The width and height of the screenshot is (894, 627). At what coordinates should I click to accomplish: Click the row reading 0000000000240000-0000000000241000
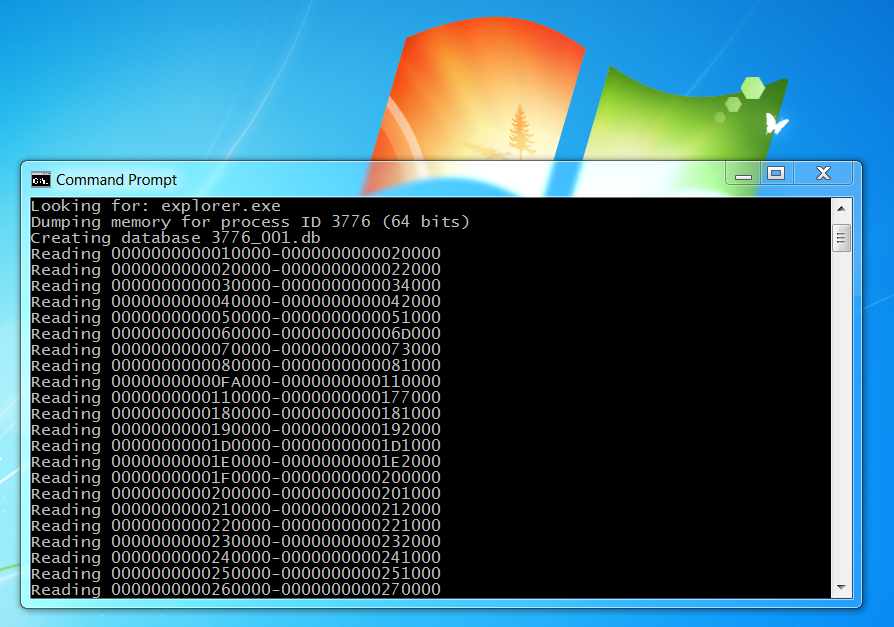click(235, 557)
